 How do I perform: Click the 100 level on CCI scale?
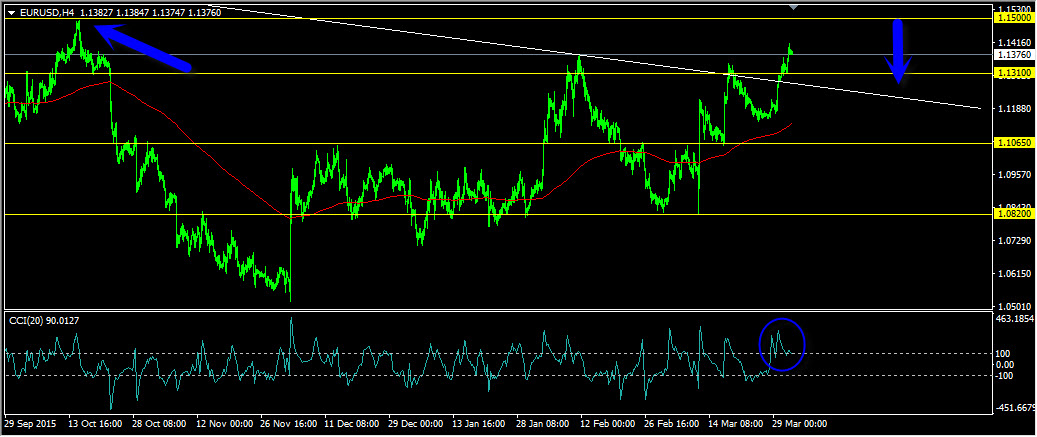coord(1005,354)
